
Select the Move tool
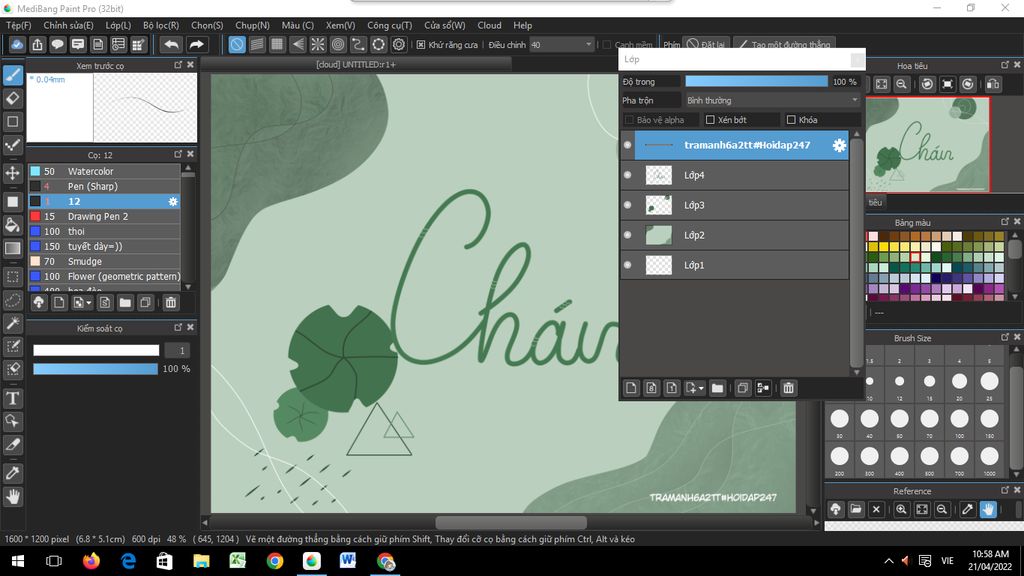pyautogui.click(x=12, y=173)
